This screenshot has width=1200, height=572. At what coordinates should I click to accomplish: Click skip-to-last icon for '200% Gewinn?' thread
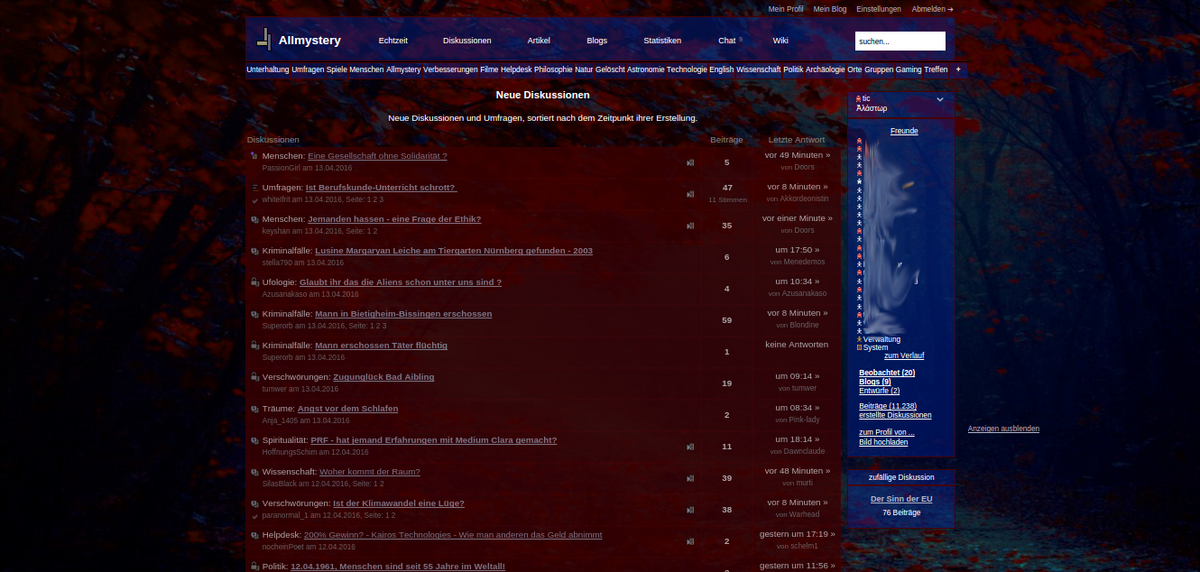point(690,541)
